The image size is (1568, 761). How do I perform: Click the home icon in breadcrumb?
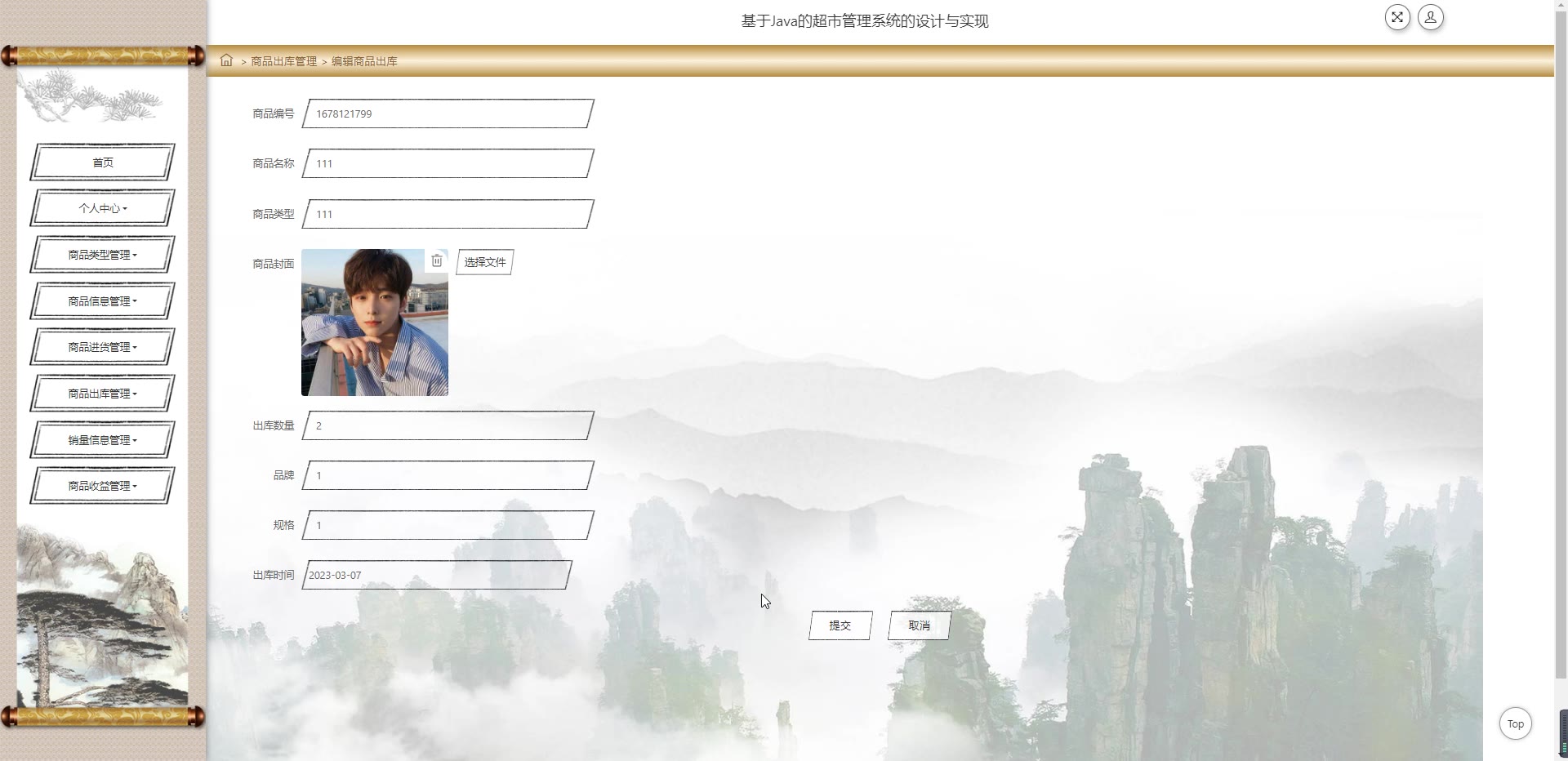[x=226, y=60]
